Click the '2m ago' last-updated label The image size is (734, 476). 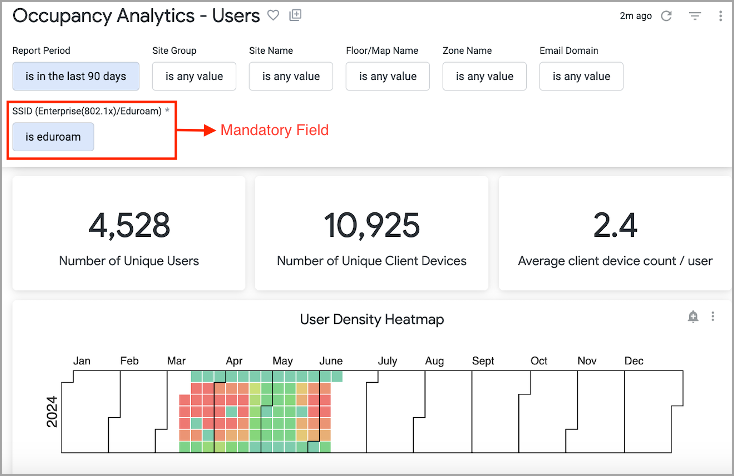click(634, 16)
